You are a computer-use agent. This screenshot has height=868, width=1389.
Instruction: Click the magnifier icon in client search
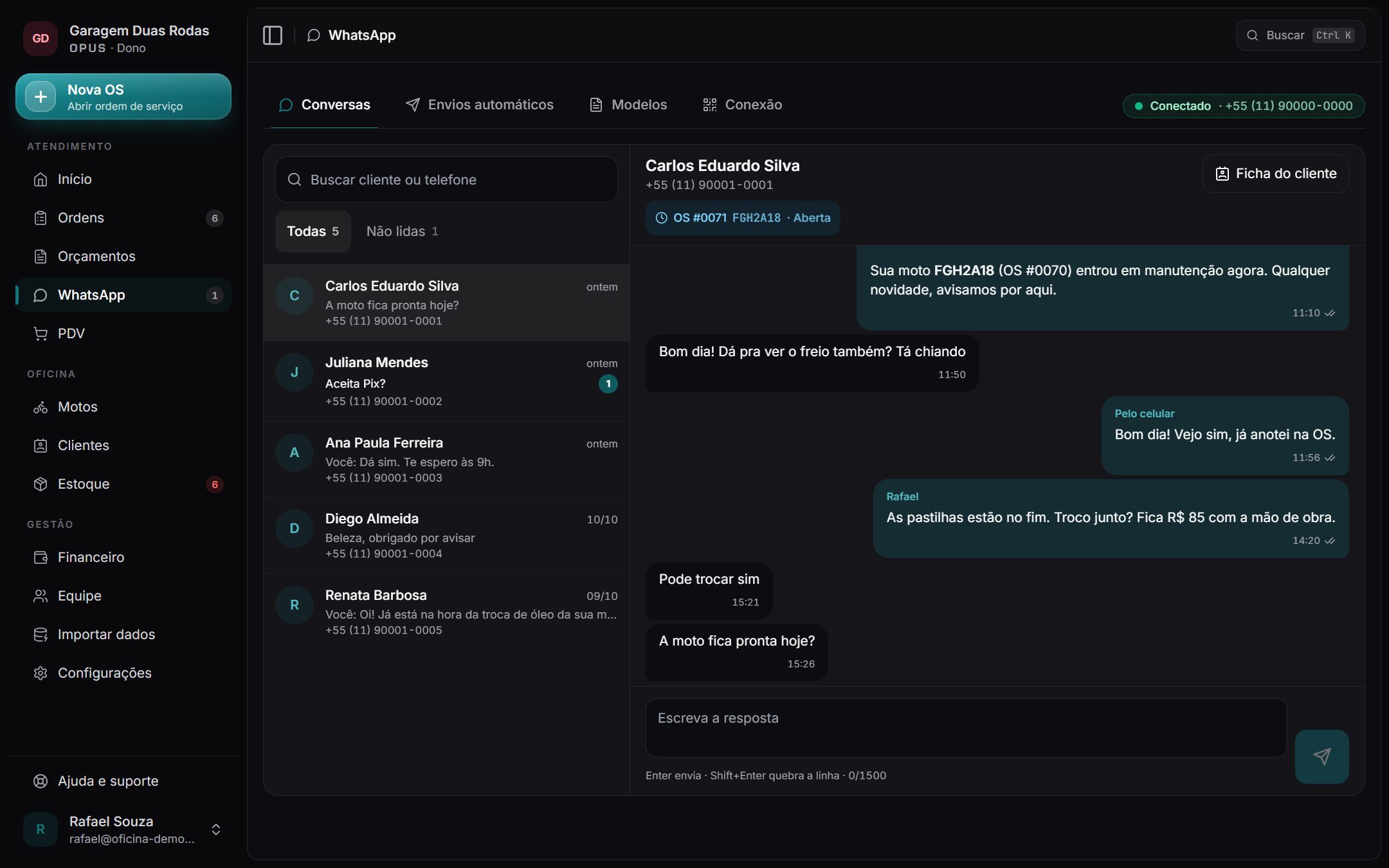pyautogui.click(x=295, y=180)
